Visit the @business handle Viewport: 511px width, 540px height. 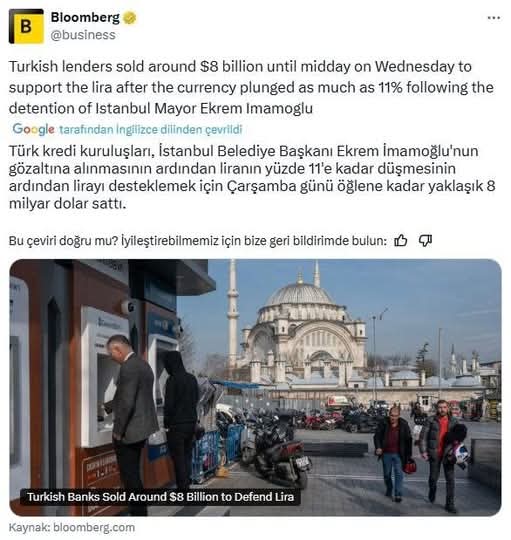83,35
